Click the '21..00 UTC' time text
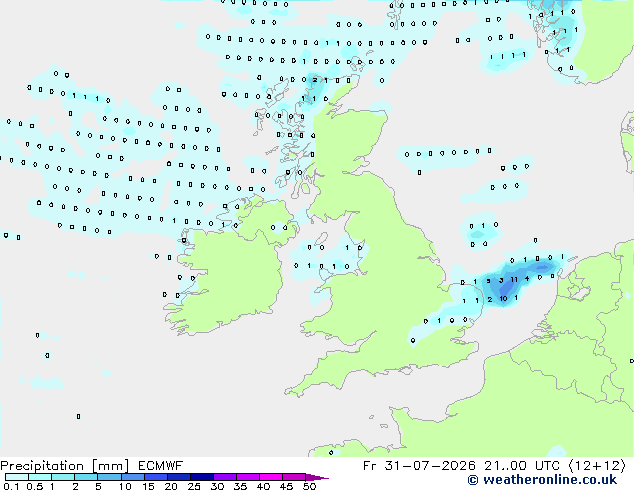Viewport: 634px width, 490px height. coord(522,466)
